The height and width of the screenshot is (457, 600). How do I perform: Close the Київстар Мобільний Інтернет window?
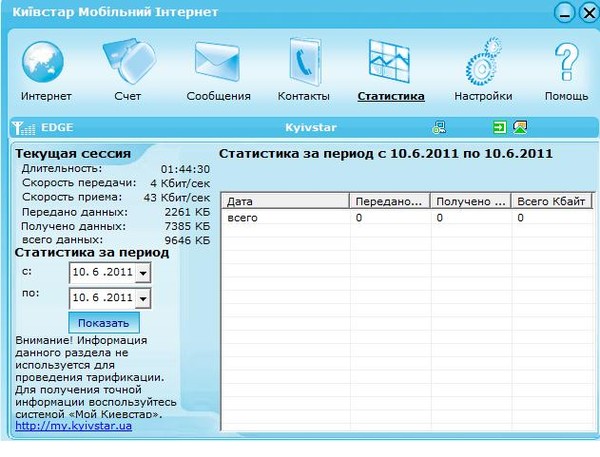click(589, 13)
